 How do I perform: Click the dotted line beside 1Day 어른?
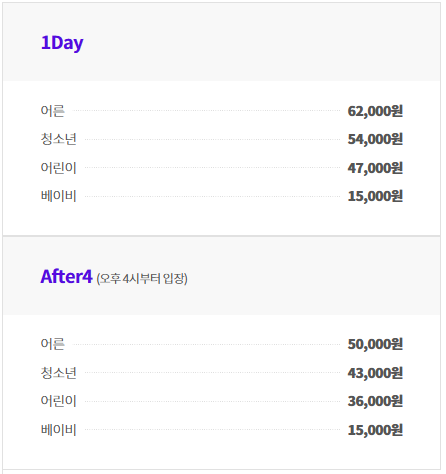(x=207, y=111)
